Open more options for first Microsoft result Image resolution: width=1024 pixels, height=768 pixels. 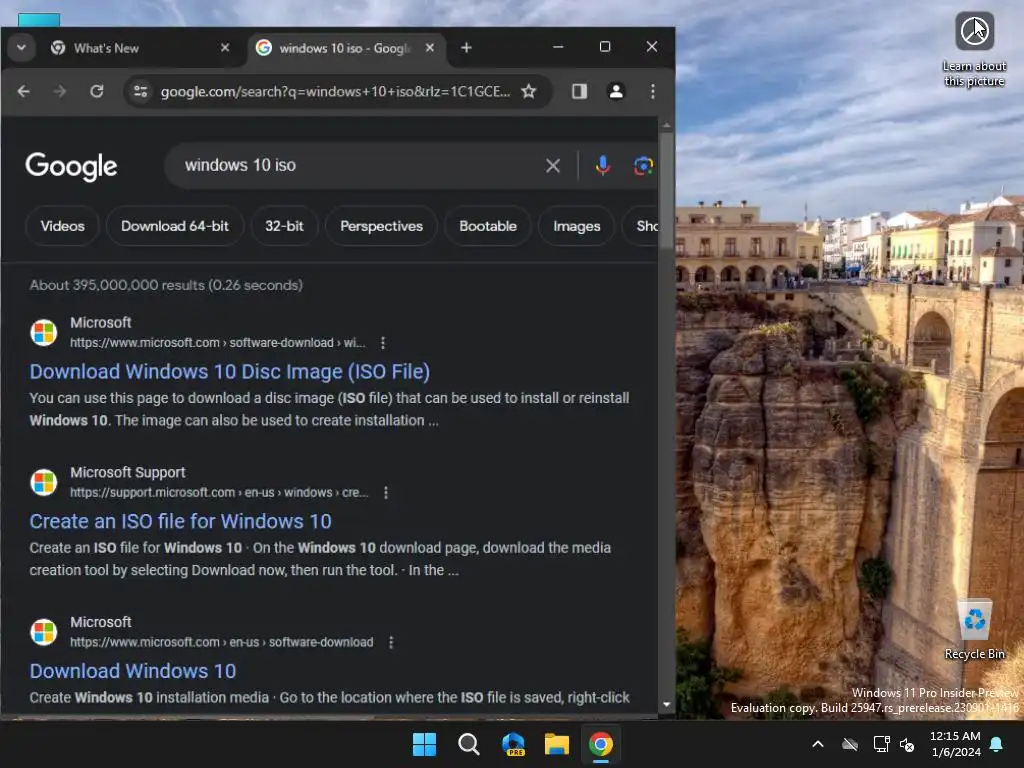(383, 343)
